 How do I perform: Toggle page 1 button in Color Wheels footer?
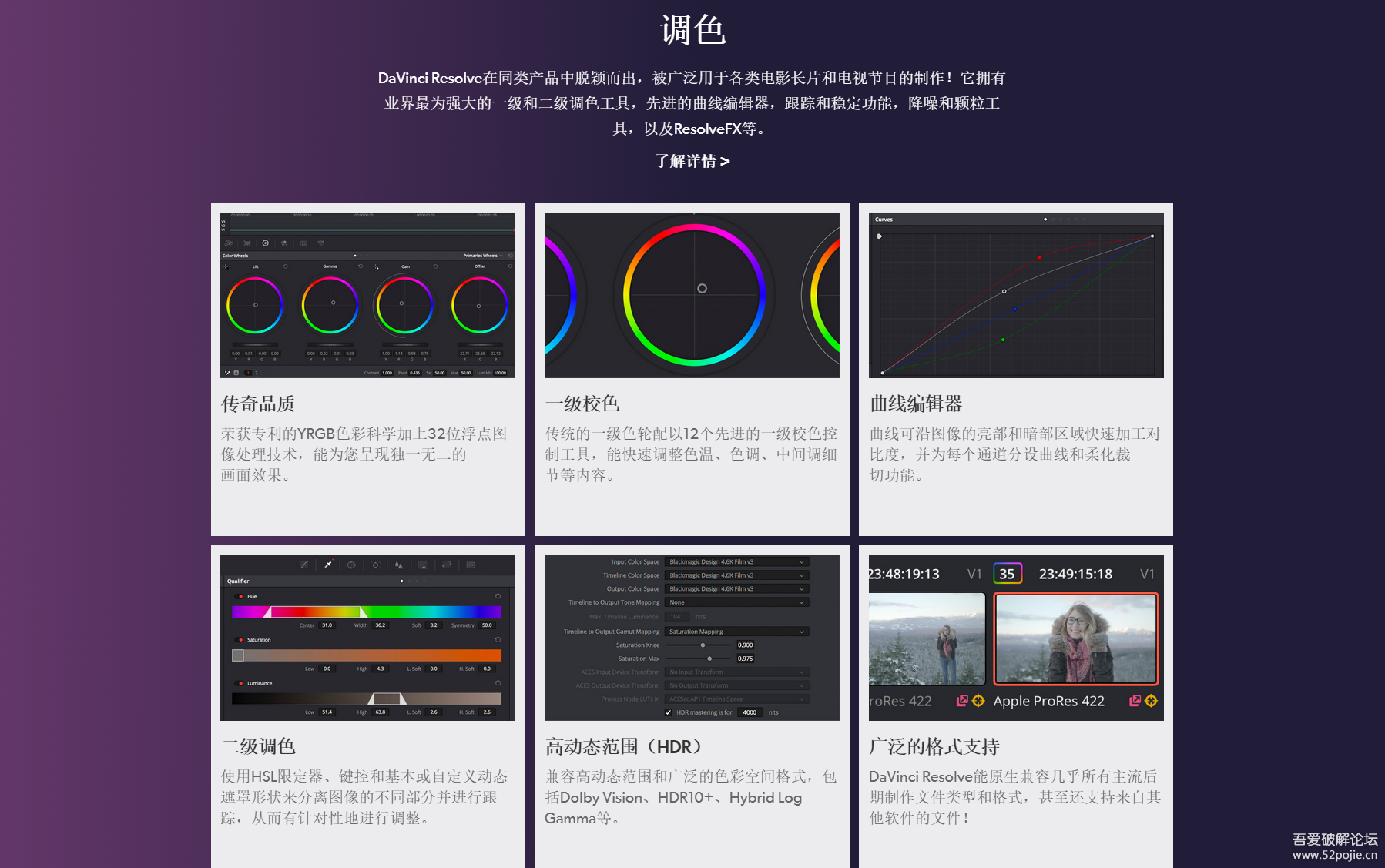click(x=248, y=373)
